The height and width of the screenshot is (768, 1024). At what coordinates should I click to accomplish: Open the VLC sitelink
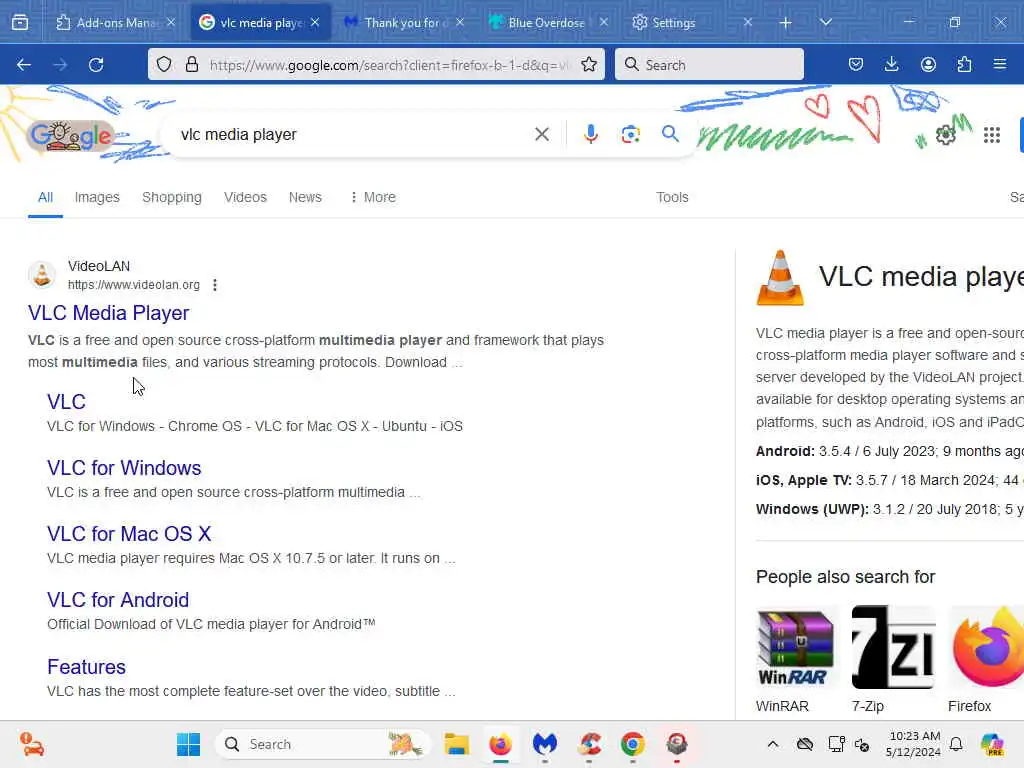[66, 402]
